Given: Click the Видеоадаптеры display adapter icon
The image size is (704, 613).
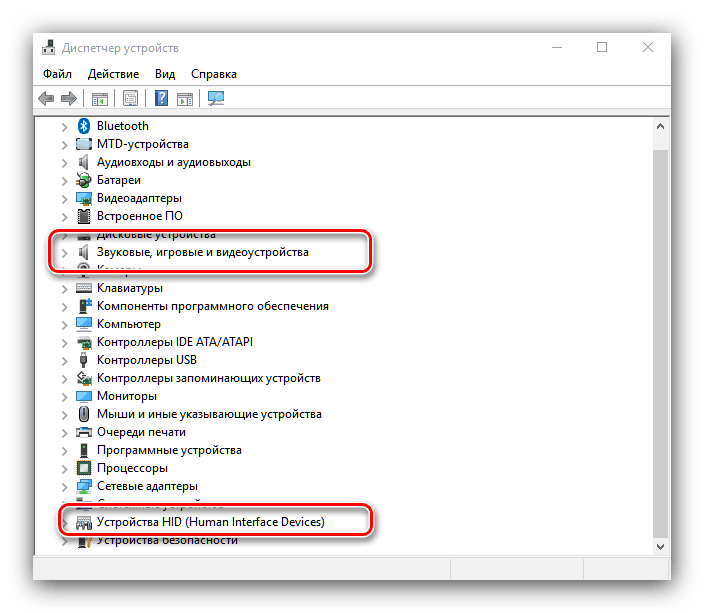Looking at the screenshot, I should coord(84,198).
